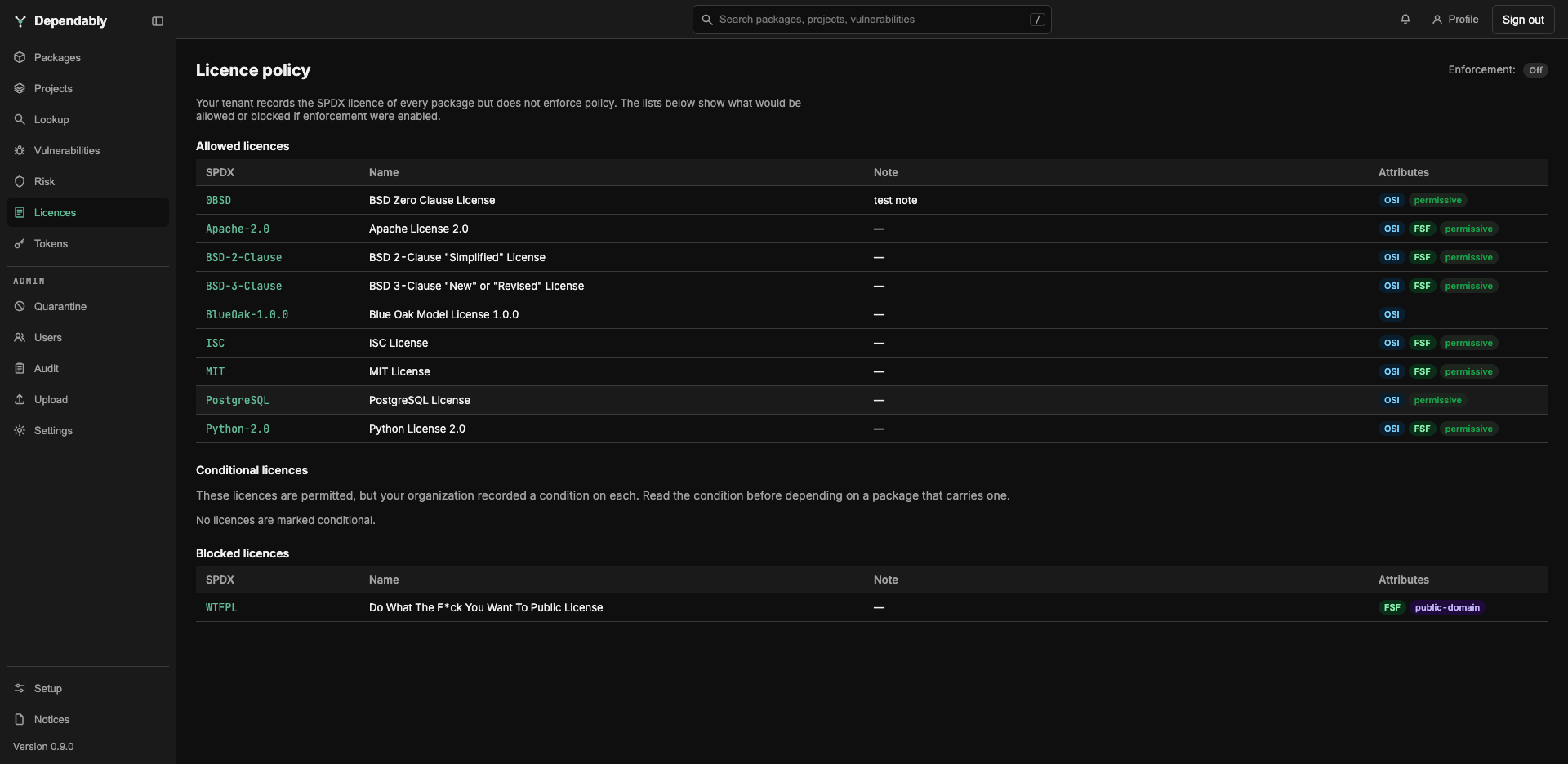Open the BSD-3-Clause licence link

[243, 286]
